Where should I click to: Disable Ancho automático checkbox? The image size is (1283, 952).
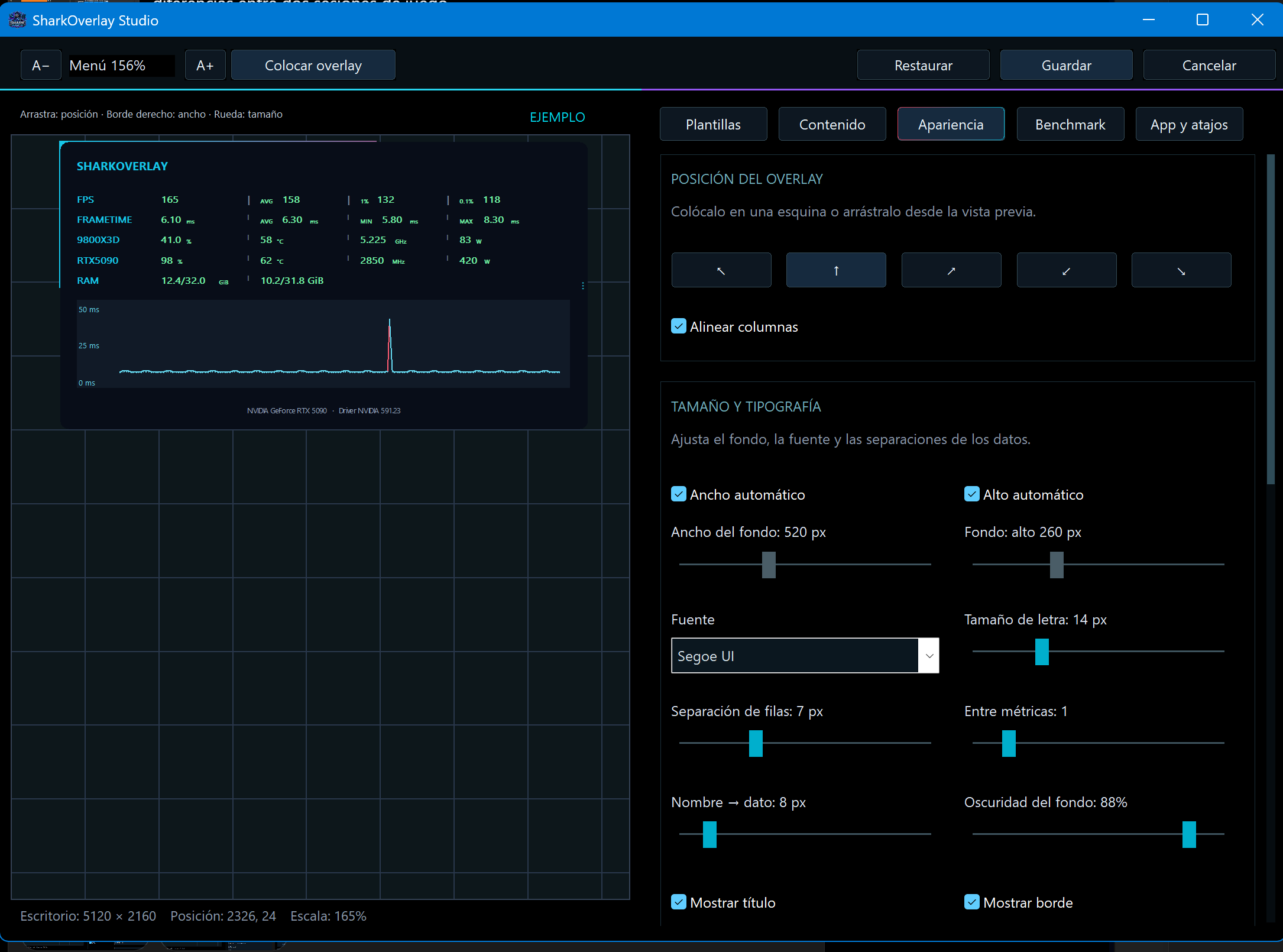[679, 494]
